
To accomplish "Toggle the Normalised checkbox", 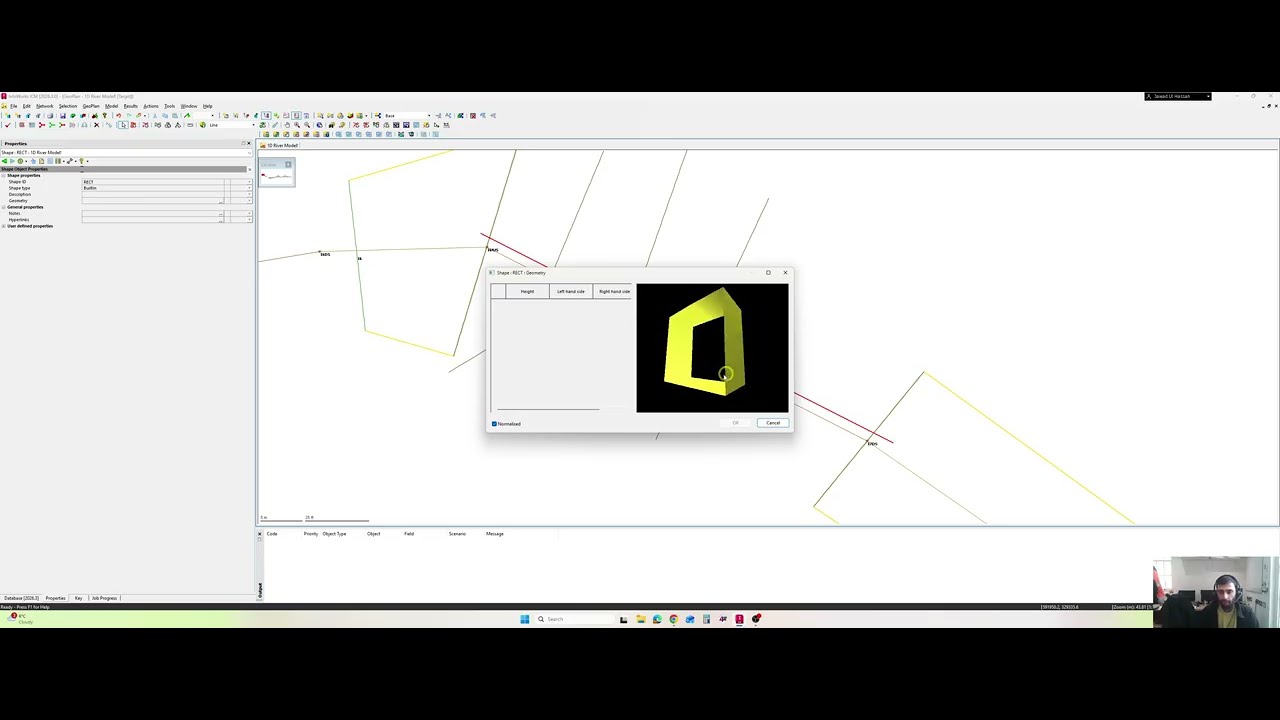I will coord(494,424).
